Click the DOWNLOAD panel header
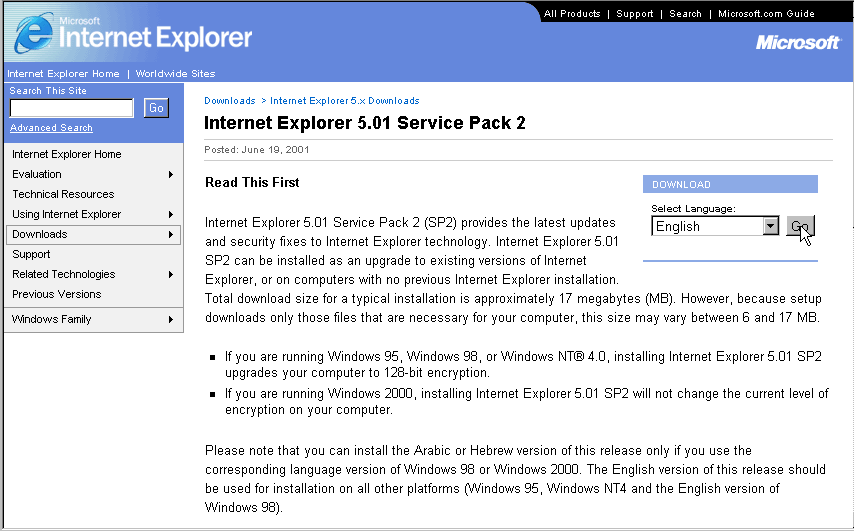The width and height of the screenshot is (854, 531). click(x=730, y=184)
